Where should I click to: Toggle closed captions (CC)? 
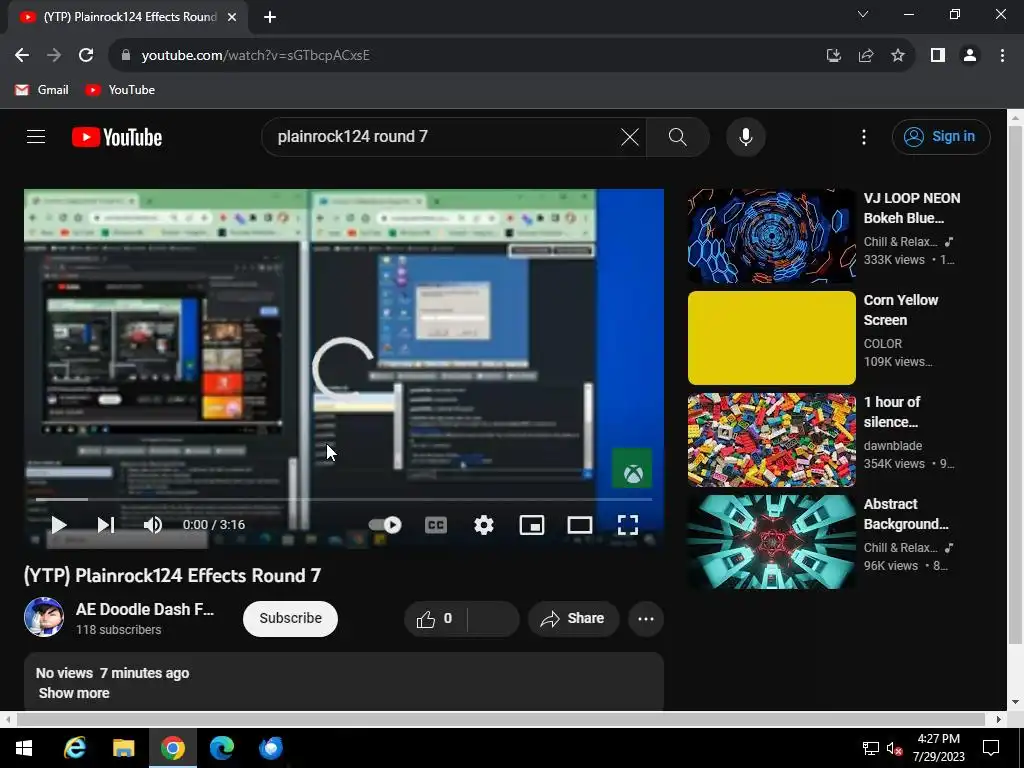click(436, 524)
